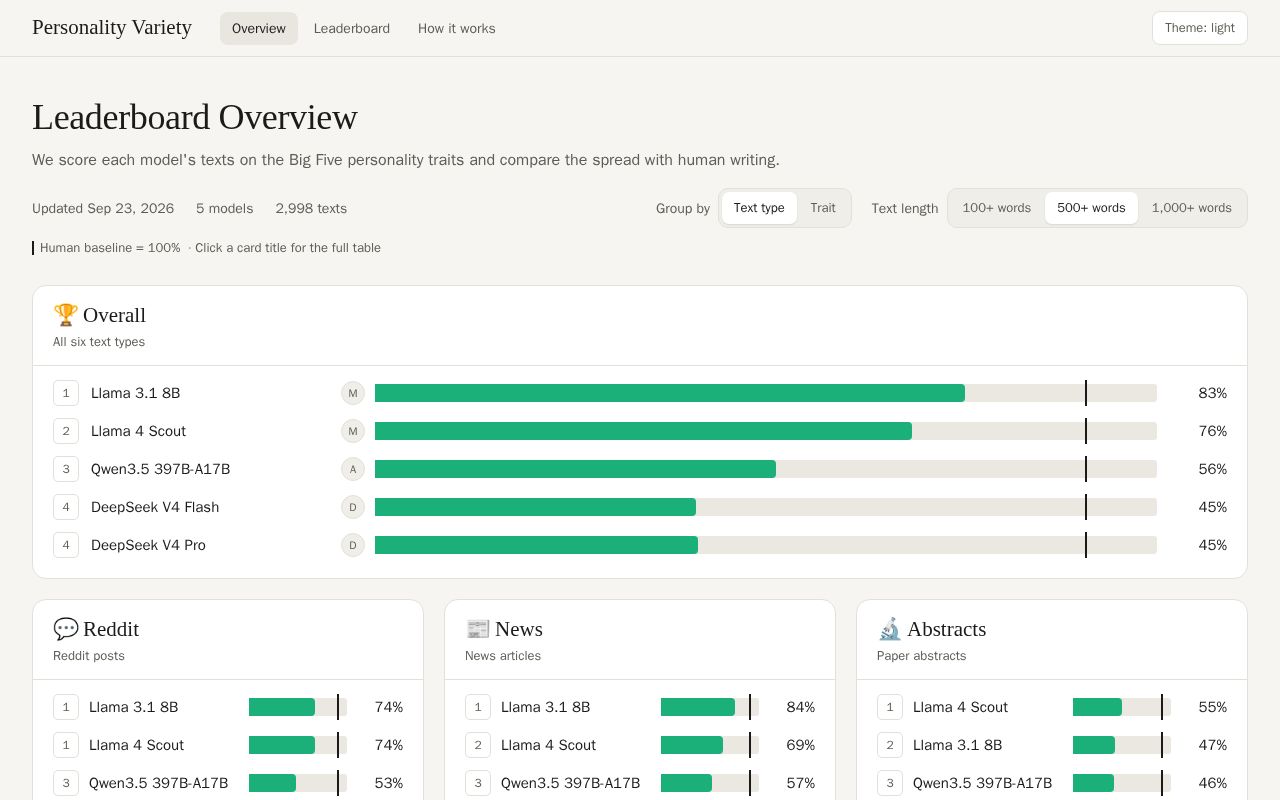Viewport: 1280px width, 800px height.
Task: Group by Trait
Action: pyautogui.click(x=823, y=208)
